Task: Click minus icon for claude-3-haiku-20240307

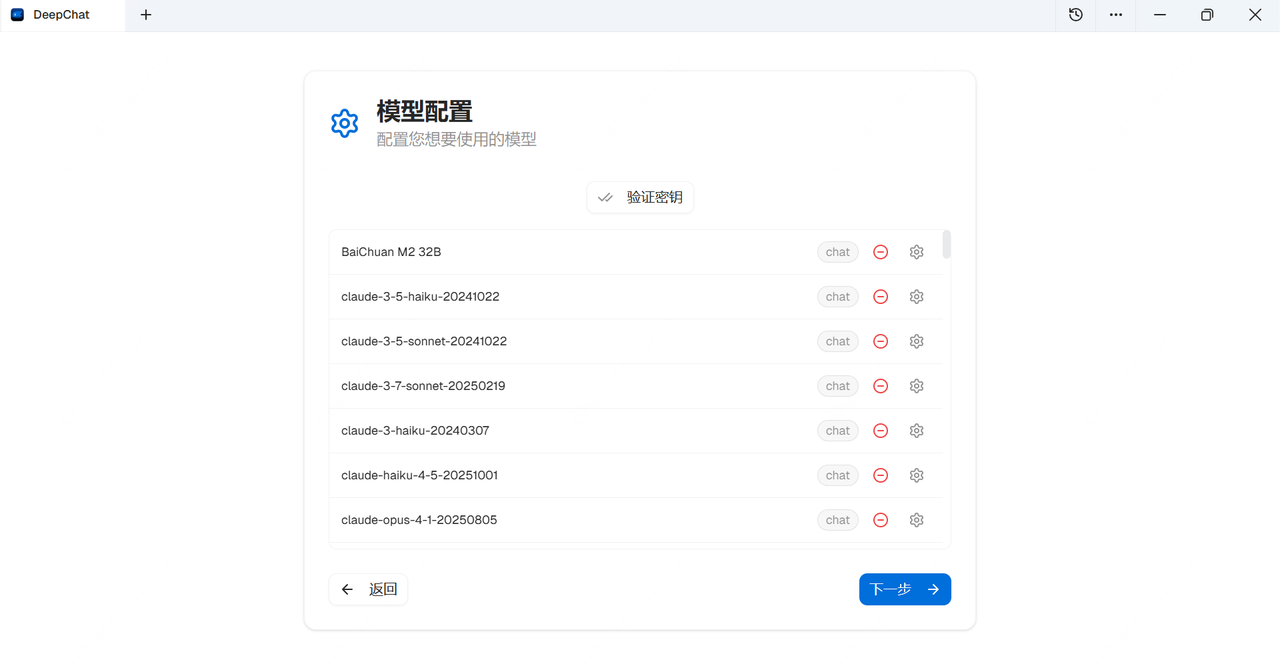Action: coord(880,431)
